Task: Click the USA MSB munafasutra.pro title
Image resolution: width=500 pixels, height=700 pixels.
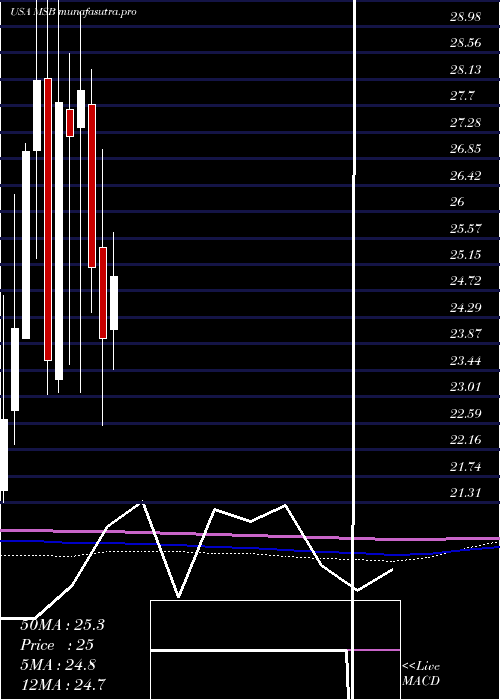Action: coord(73,12)
